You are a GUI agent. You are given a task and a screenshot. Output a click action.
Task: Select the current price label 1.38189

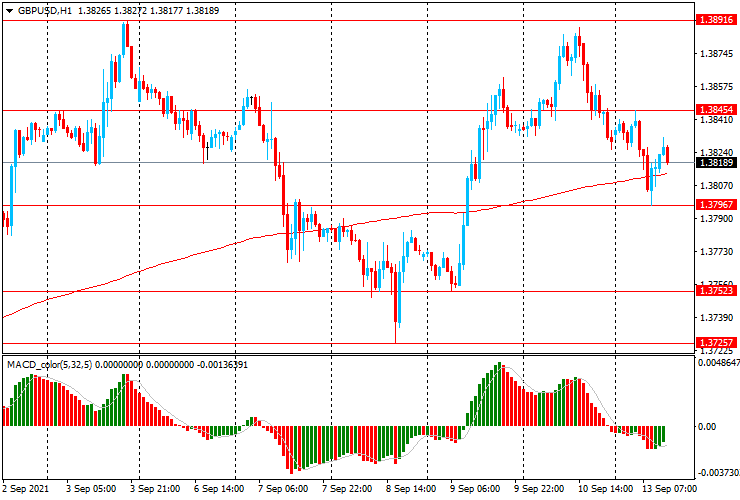716,163
